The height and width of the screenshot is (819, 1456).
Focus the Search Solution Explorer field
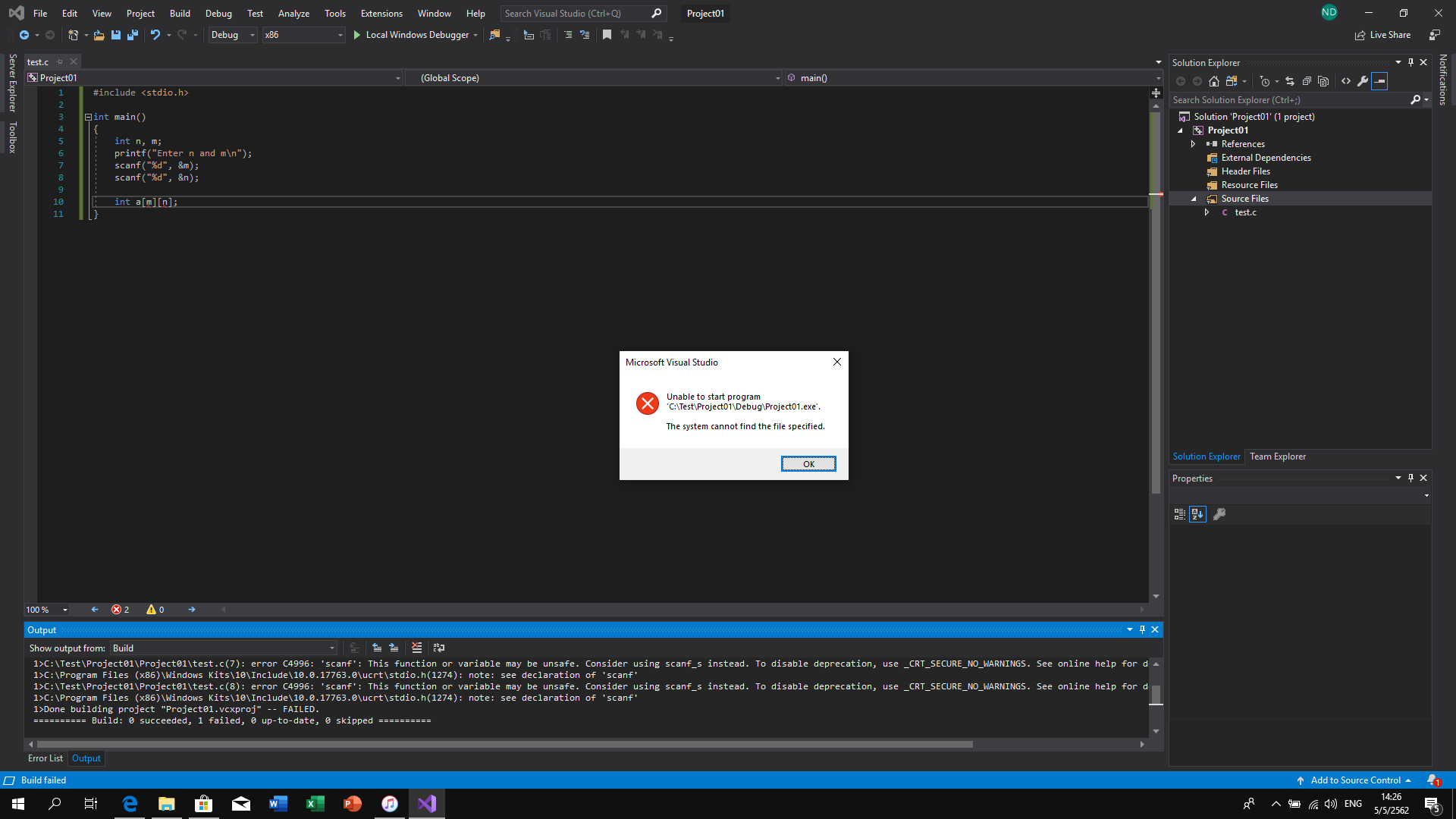pyautogui.click(x=1290, y=100)
